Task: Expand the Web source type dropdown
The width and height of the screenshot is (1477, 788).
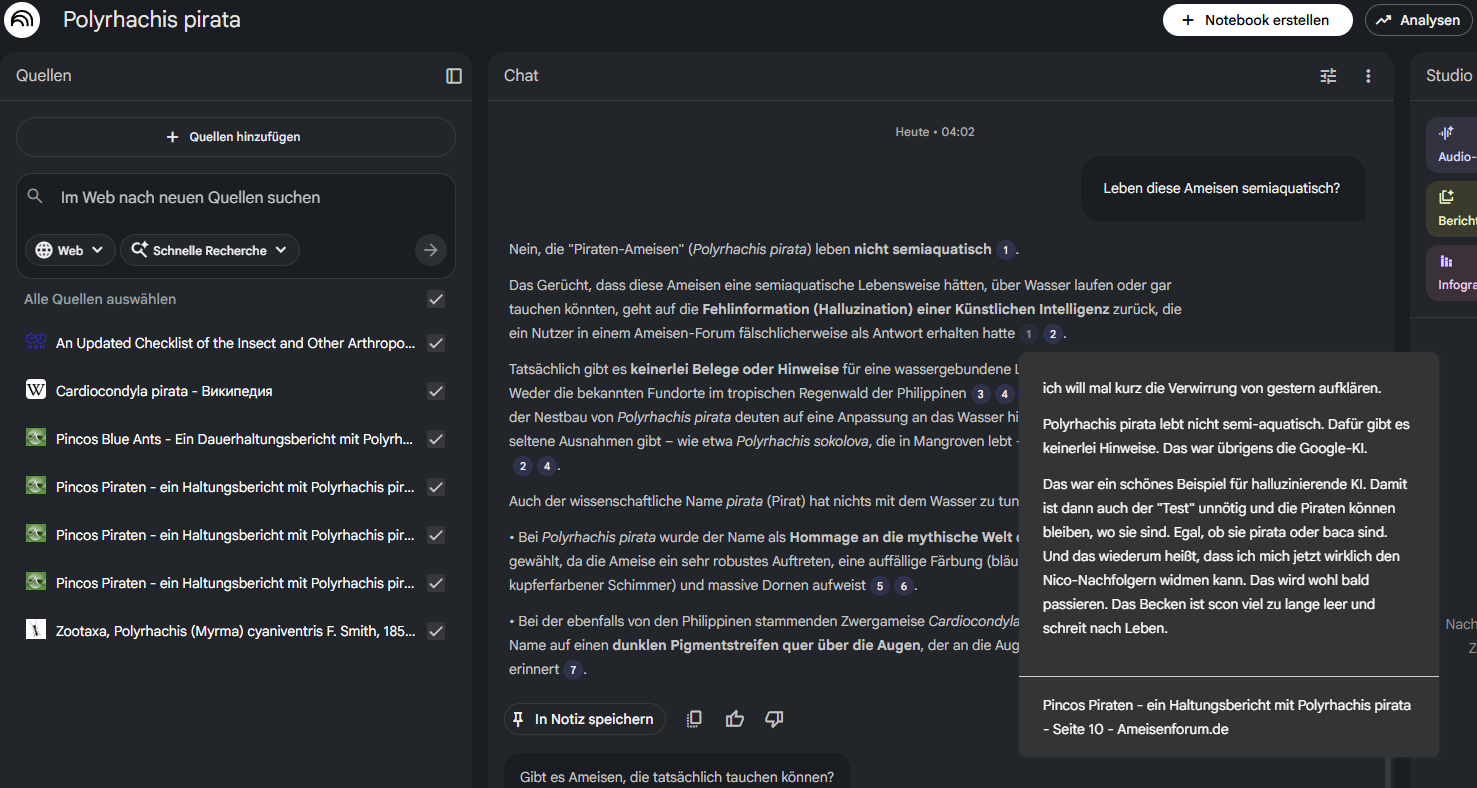Action: click(70, 250)
